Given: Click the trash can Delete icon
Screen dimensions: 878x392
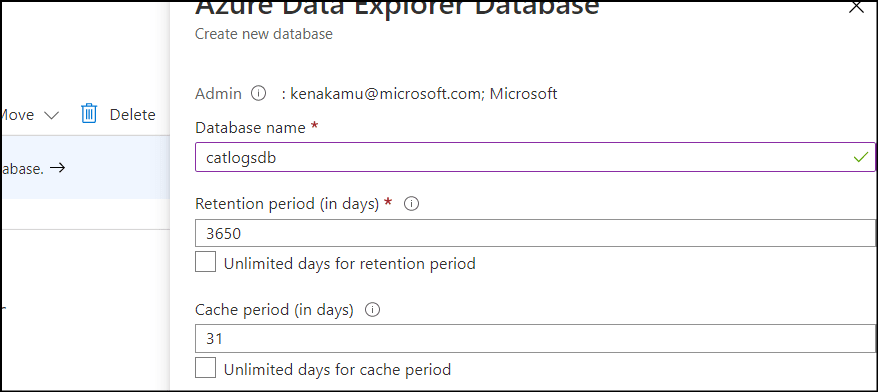Looking at the screenshot, I should pyautogui.click(x=89, y=114).
